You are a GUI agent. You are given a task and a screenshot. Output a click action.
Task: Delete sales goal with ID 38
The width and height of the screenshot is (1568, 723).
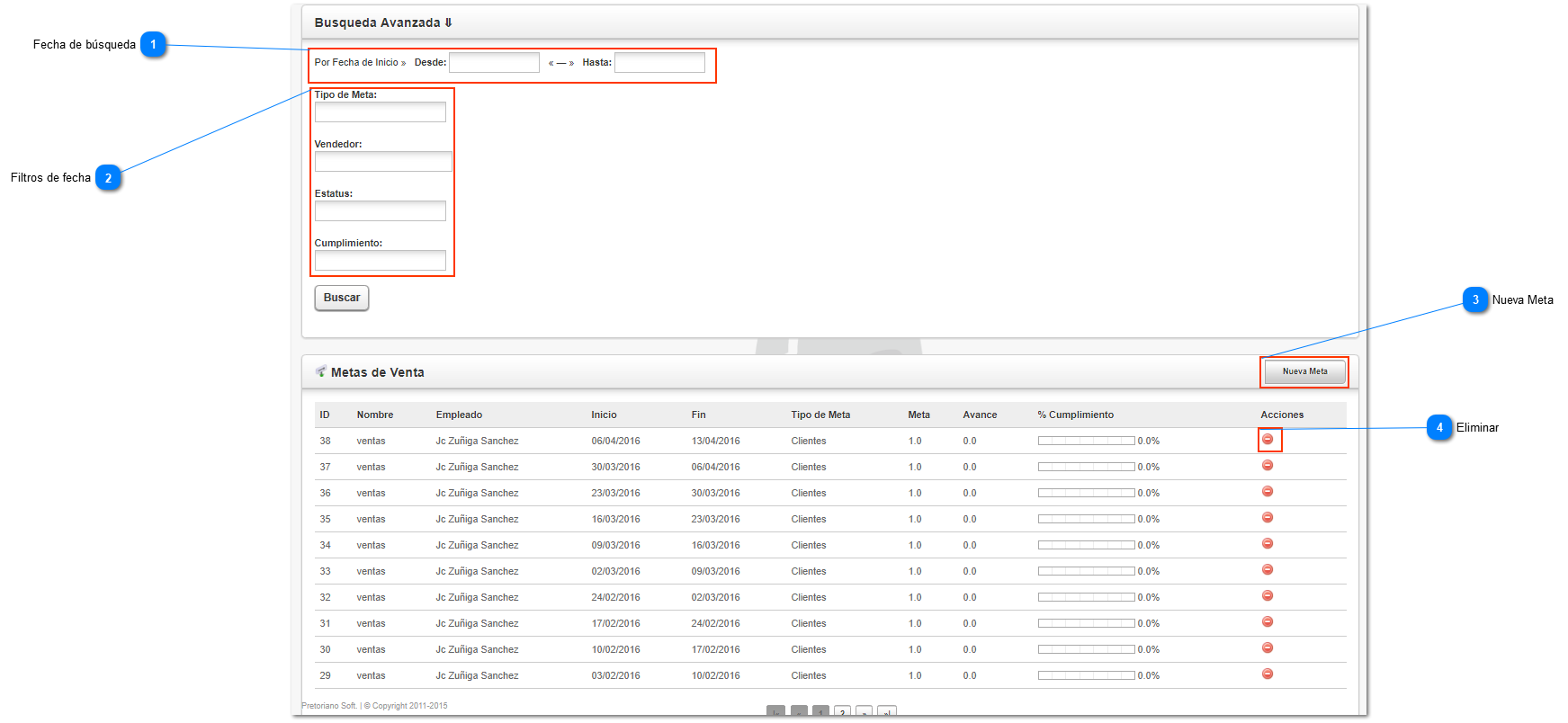click(1268, 439)
